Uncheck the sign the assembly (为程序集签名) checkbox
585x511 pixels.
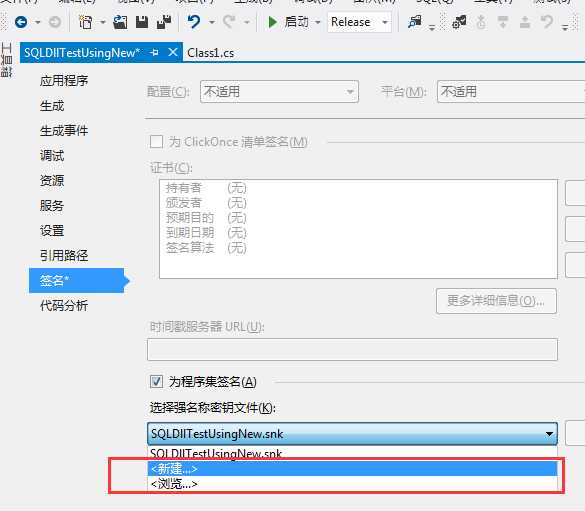[156, 382]
